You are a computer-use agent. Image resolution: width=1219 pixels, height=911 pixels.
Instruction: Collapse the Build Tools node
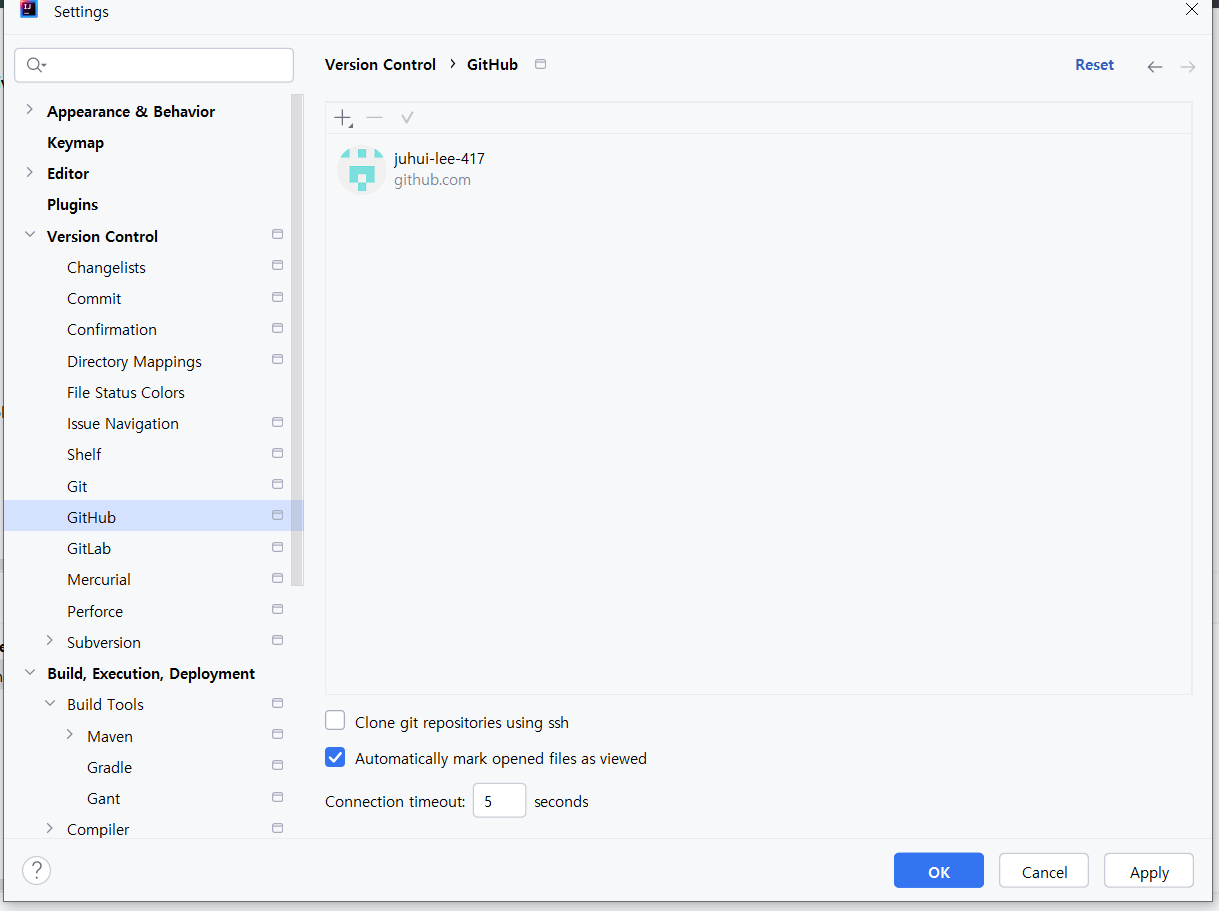[x=49, y=703]
